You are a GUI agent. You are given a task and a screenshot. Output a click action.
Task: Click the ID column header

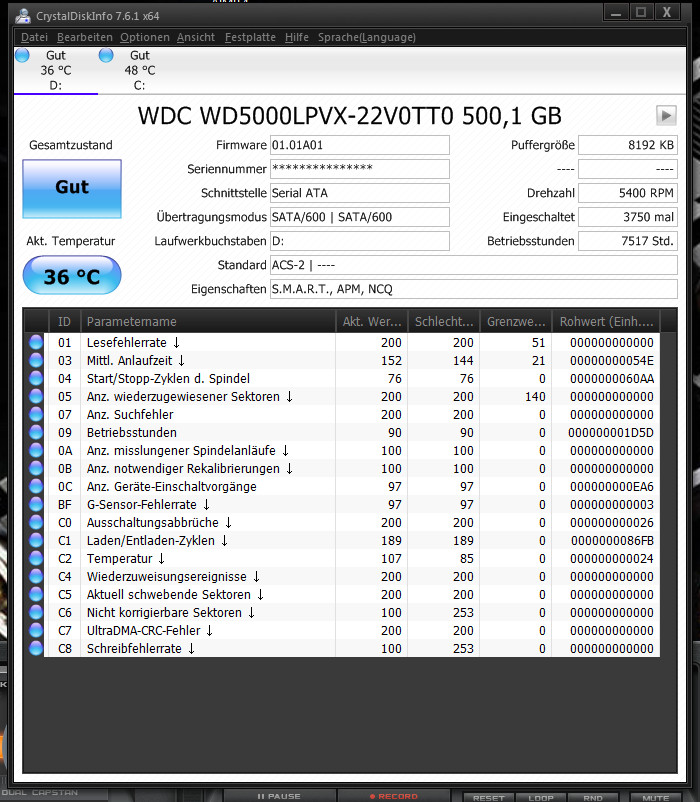(64, 321)
